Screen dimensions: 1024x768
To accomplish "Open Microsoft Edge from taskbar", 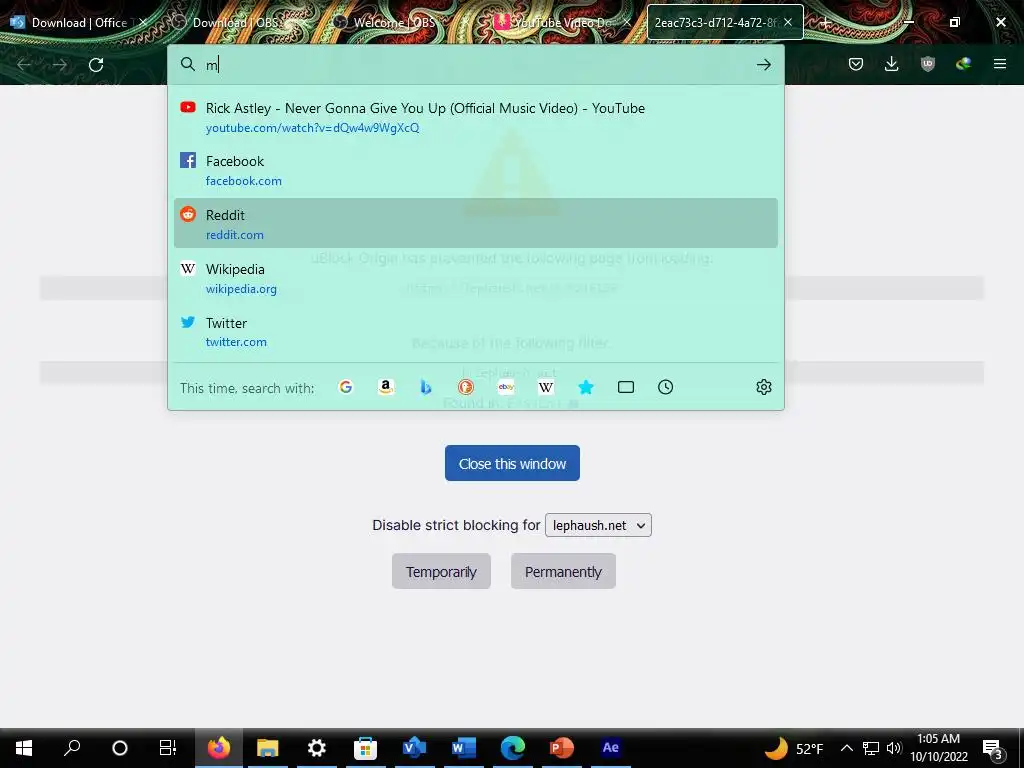I will [x=513, y=748].
